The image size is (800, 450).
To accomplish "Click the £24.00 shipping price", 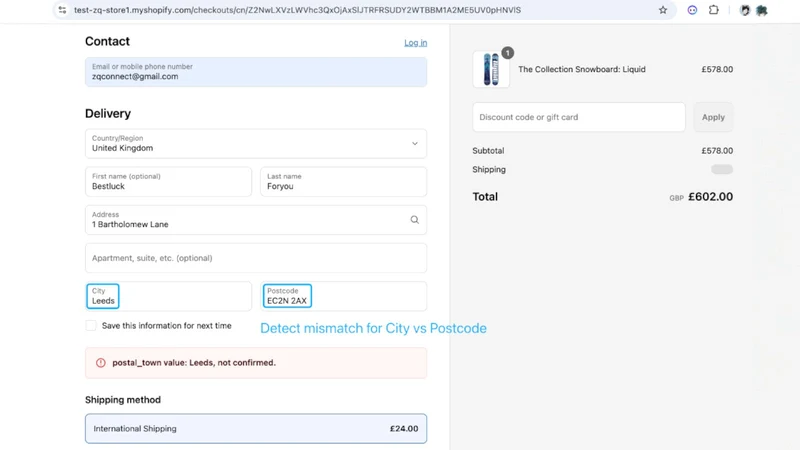I will [x=404, y=429].
